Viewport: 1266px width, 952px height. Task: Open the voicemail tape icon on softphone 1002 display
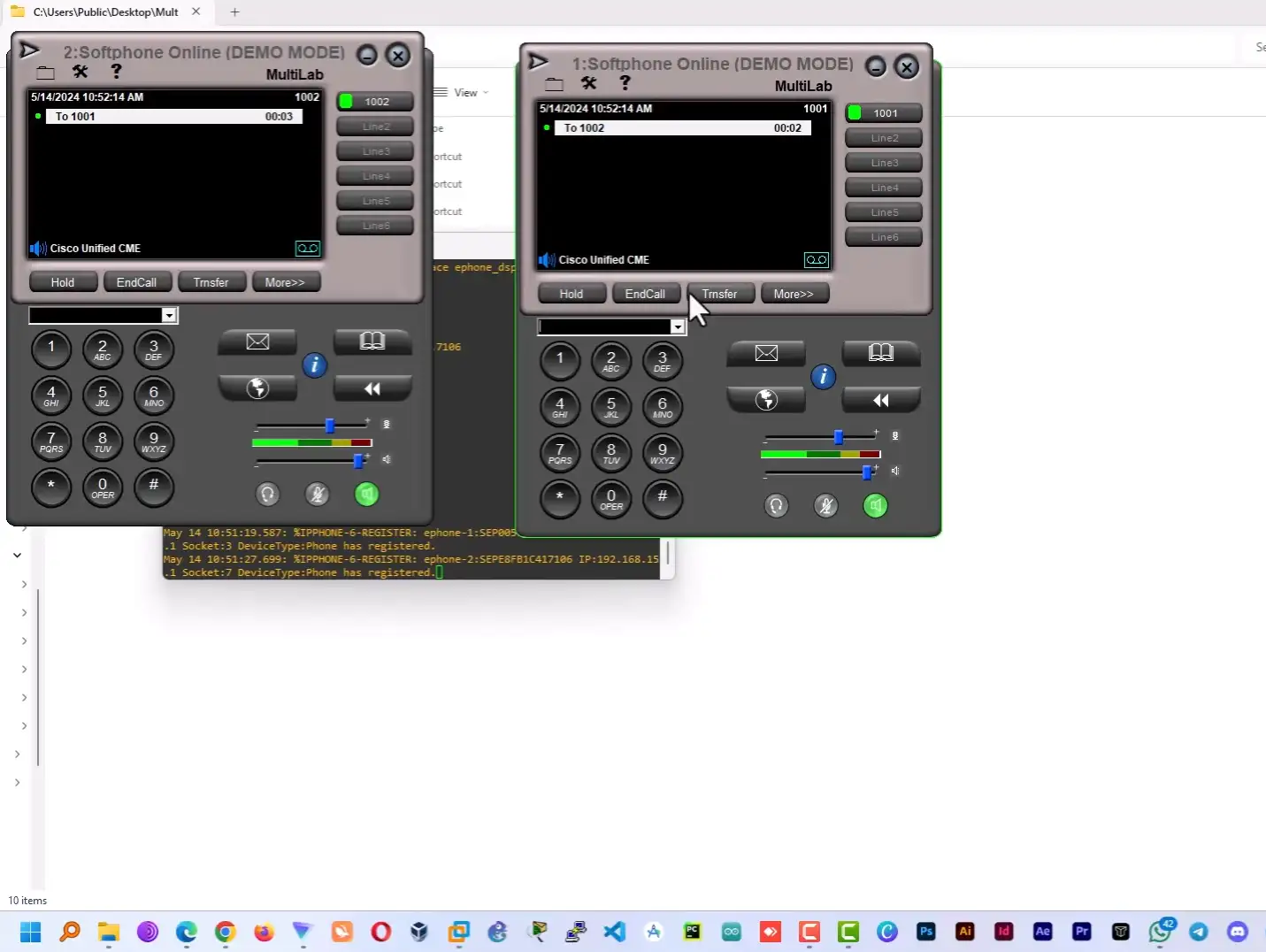[307, 249]
